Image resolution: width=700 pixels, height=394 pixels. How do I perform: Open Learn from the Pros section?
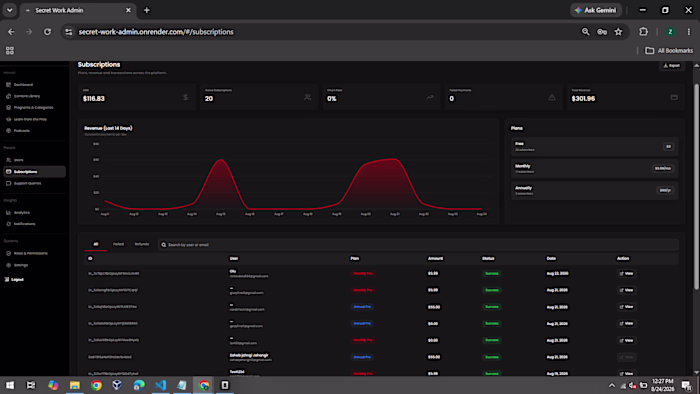pyautogui.click(x=30, y=119)
